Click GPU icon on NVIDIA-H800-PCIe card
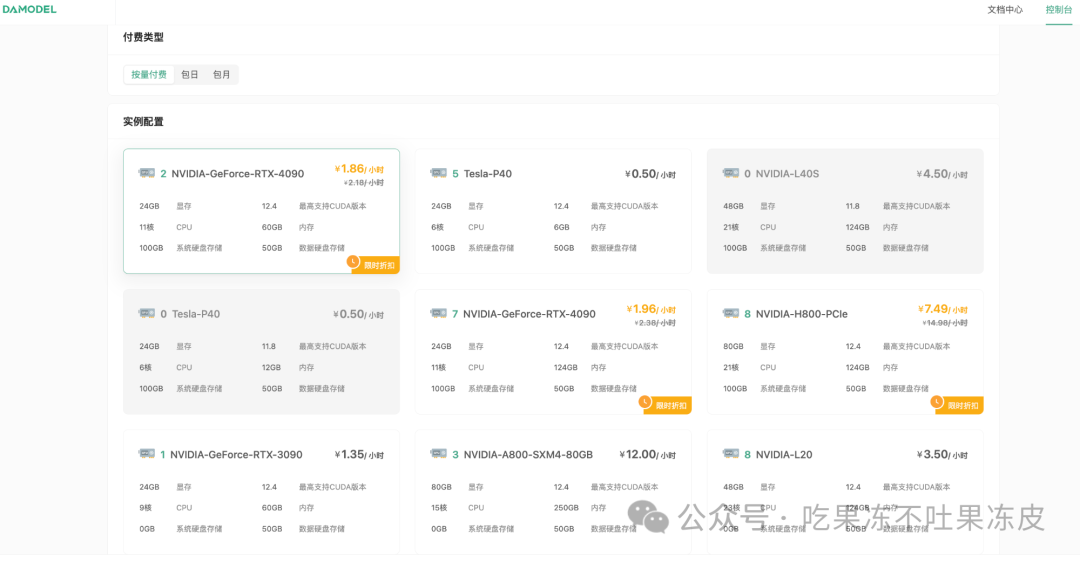The width and height of the screenshot is (1080, 561). coord(731,314)
